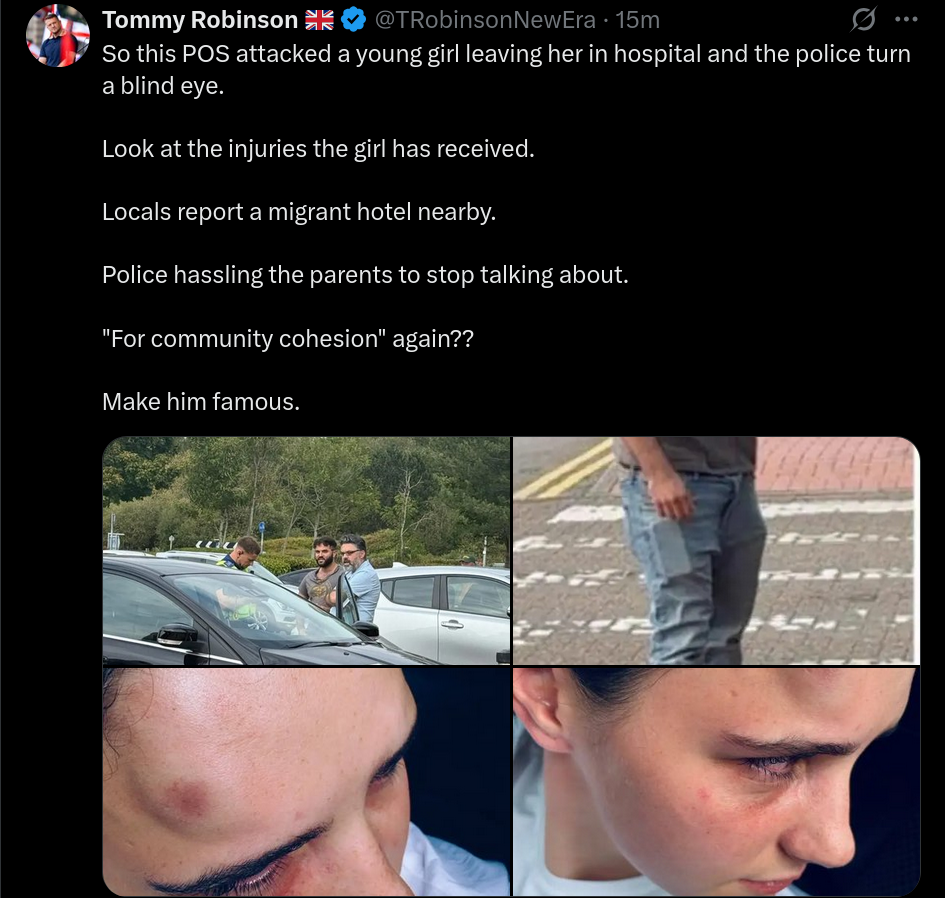Open the three-dot more options menu
Image resolution: width=945 pixels, height=898 pixels.
point(906,20)
